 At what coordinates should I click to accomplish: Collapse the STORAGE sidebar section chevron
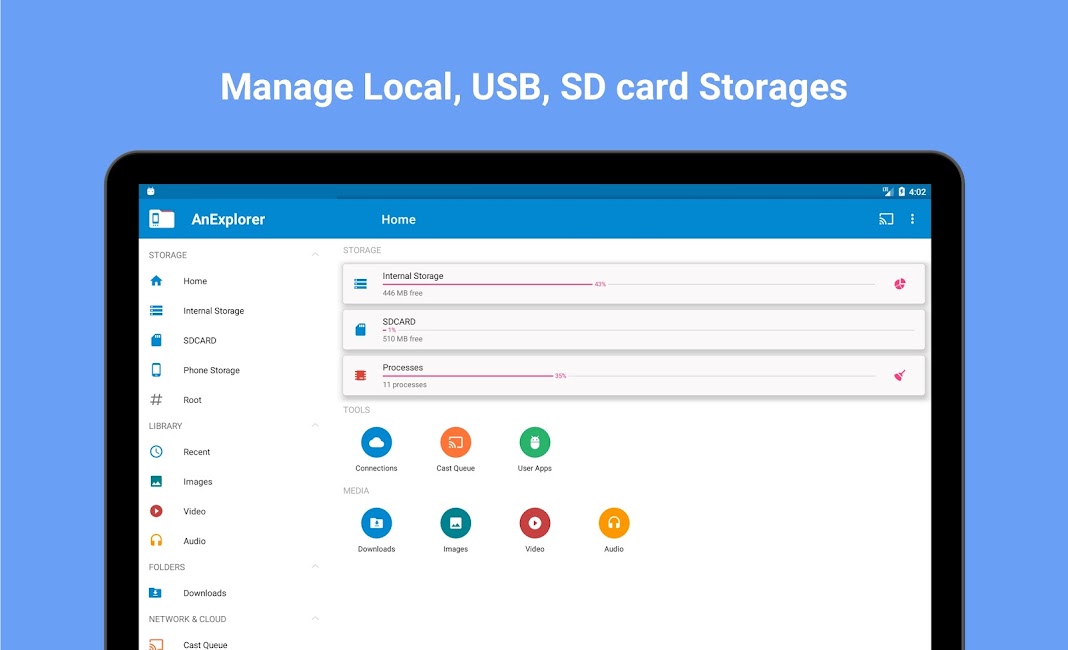(x=315, y=255)
